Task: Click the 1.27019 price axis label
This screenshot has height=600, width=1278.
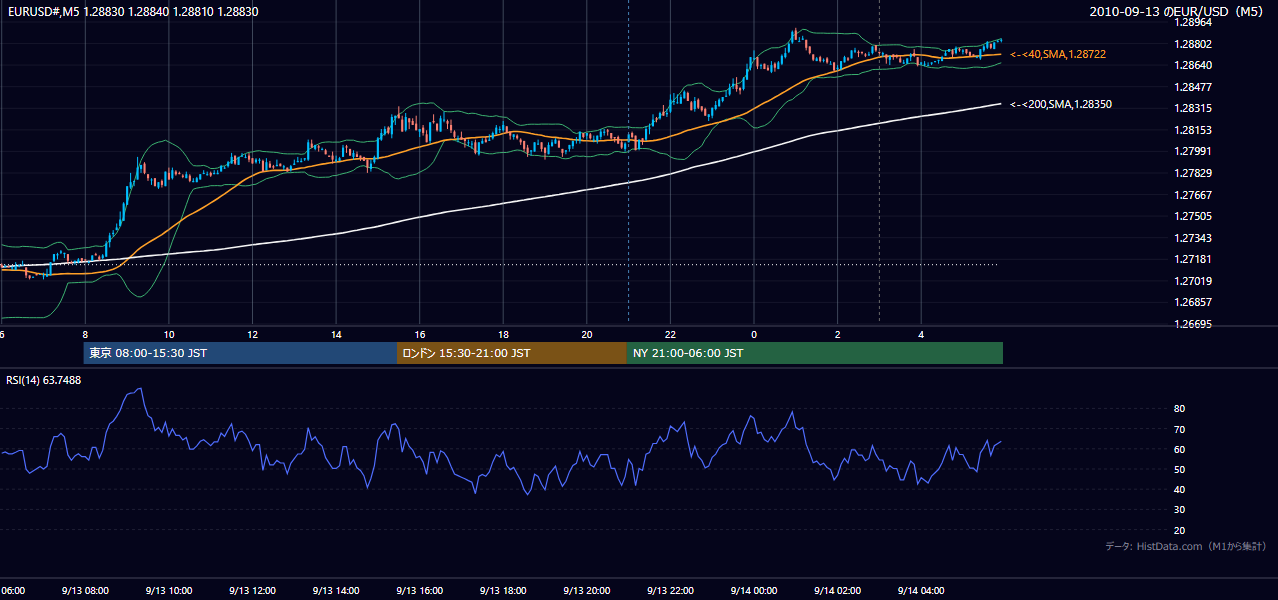Action: coord(1192,281)
